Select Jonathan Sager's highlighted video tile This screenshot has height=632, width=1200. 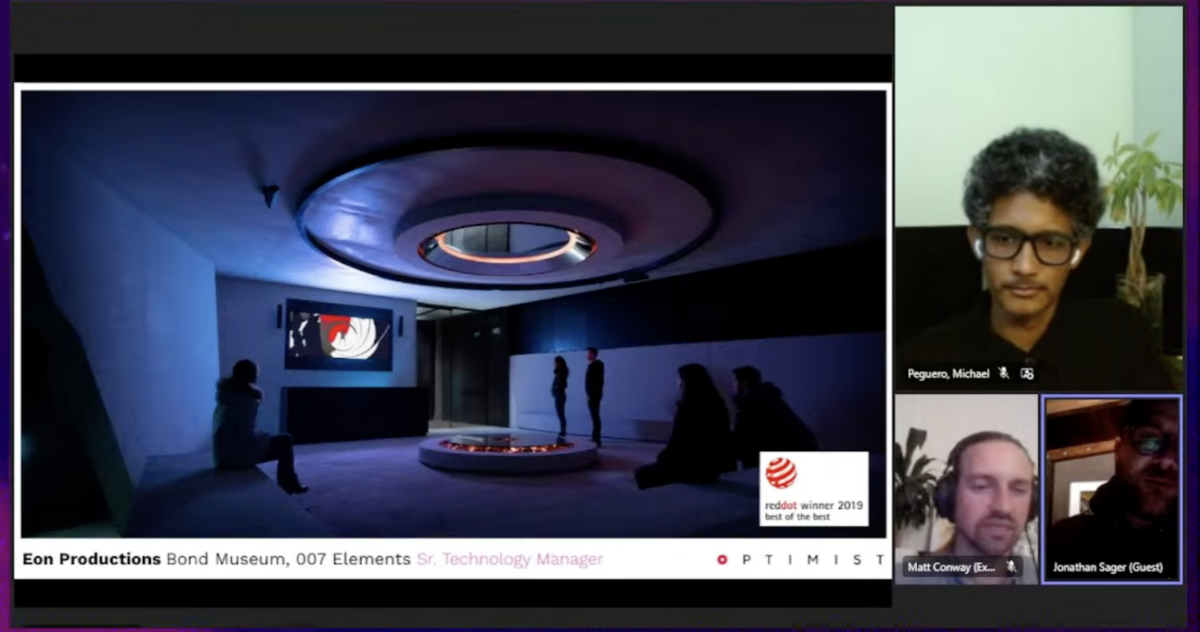[1112, 489]
